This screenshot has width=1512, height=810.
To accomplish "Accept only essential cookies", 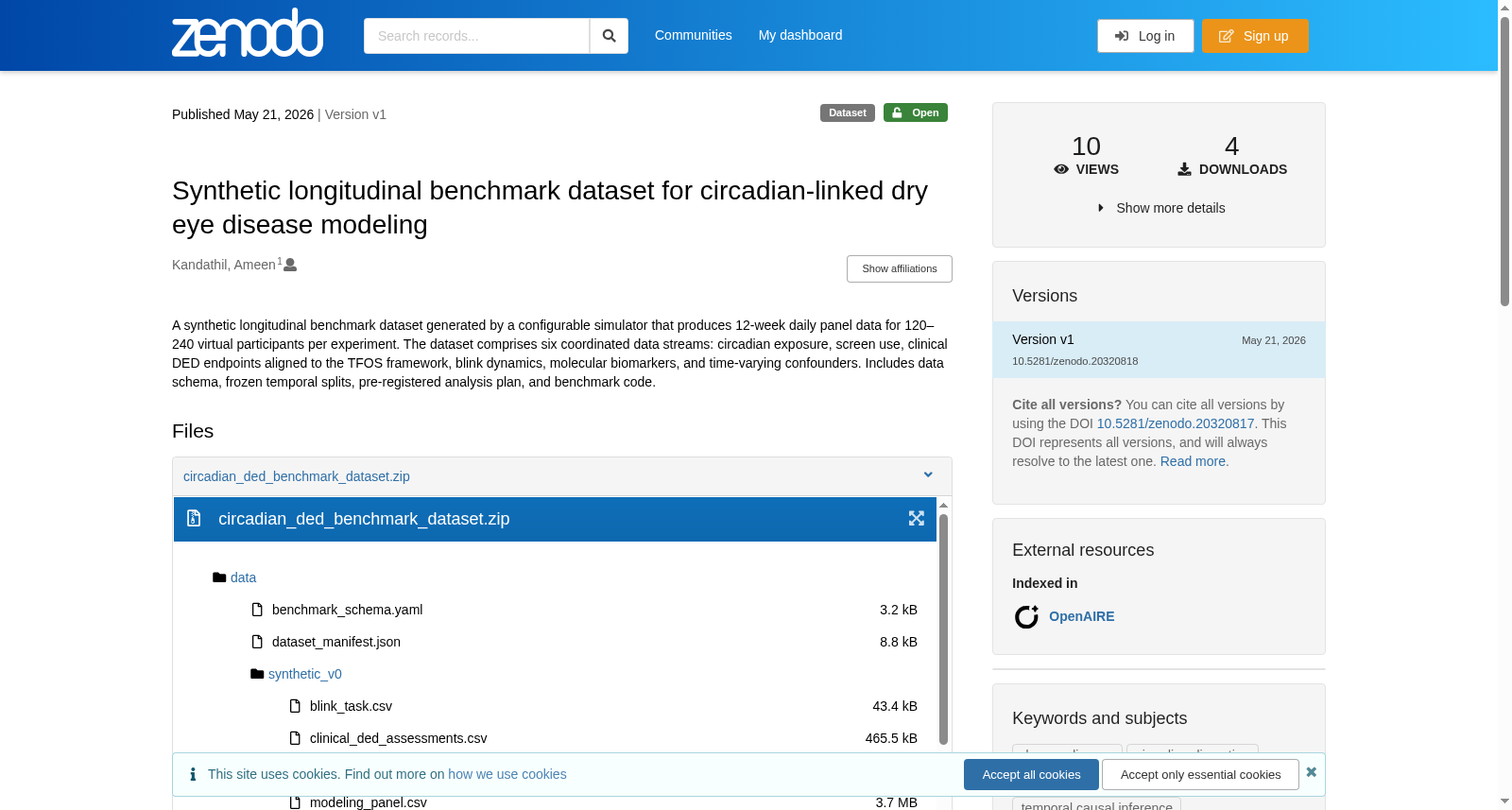I will click(x=1201, y=774).
